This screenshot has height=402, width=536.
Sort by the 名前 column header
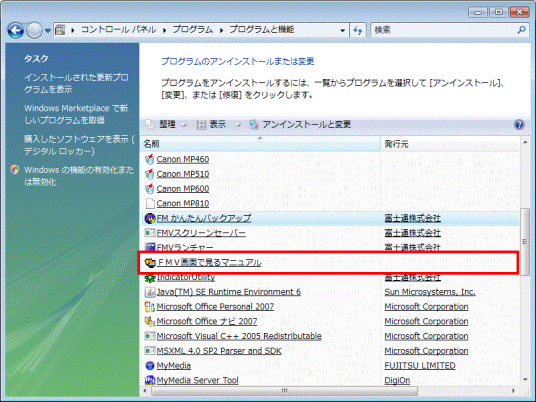coord(260,144)
